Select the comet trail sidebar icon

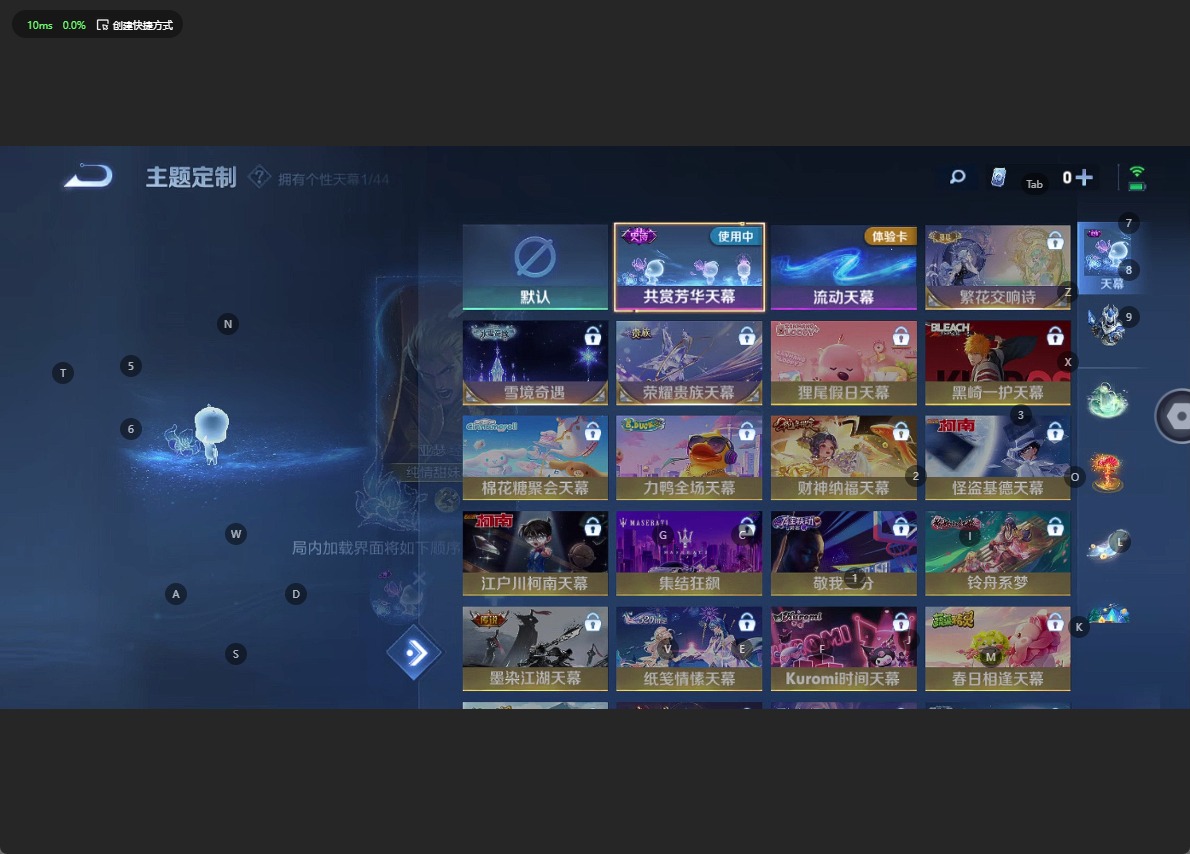tap(1107, 544)
